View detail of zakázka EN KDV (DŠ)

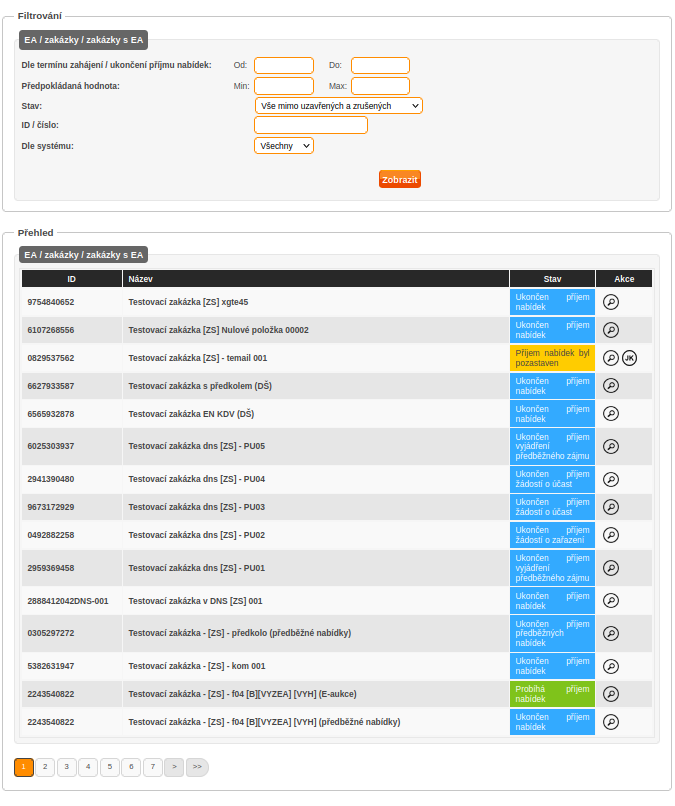coord(610,413)
